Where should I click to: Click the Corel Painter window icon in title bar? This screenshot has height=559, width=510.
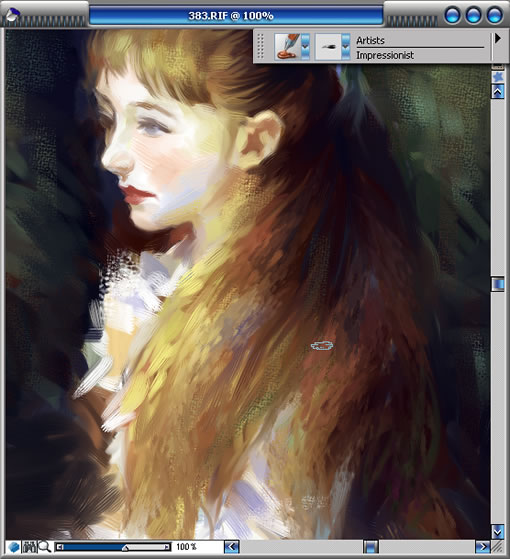click(x=12, y=15)
